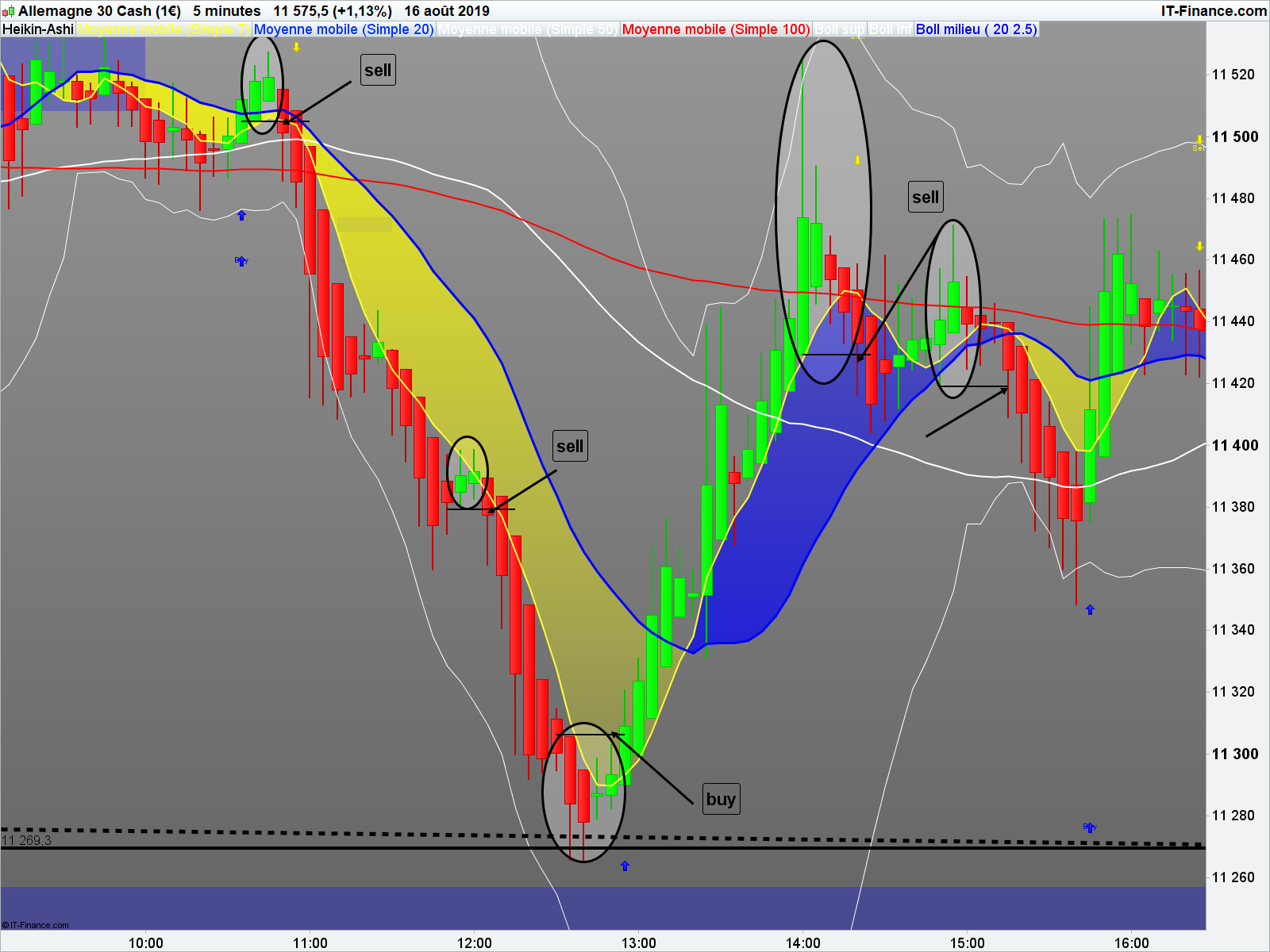Image resolution: width=1270 pixels, height=952 pixels.
Task: Select the Boll sup legend label
Action: [x=840, y=29]
